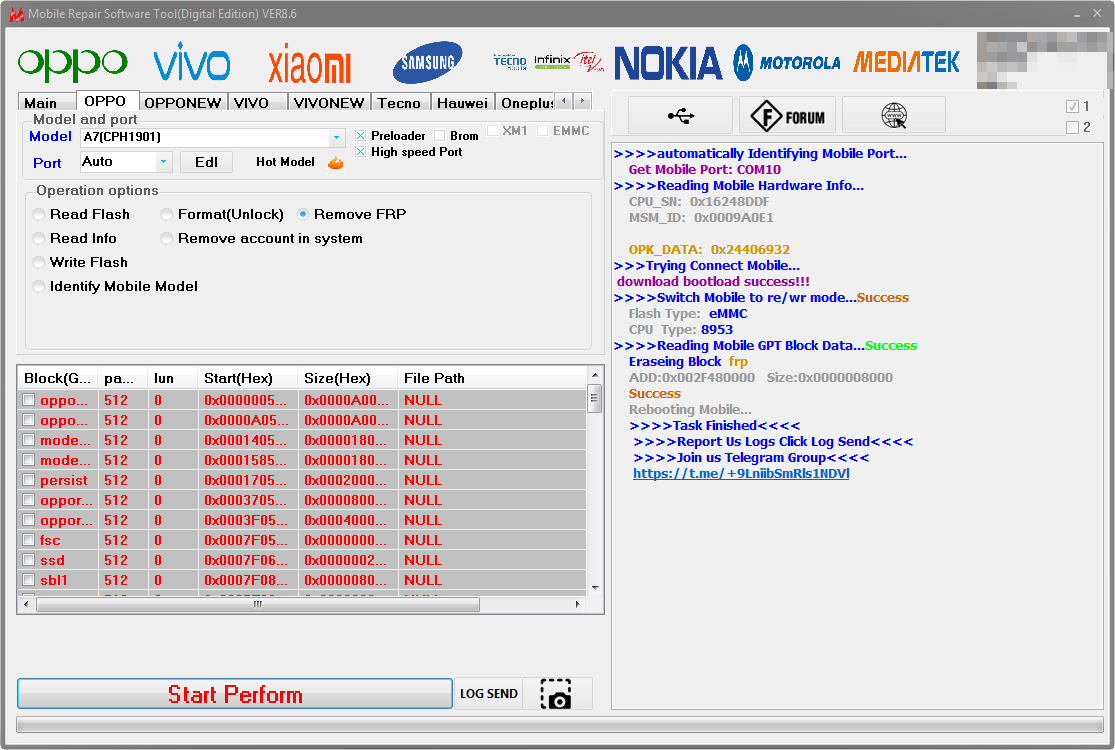Click the vivo brand logo
Viewport: 1115px width, 750px height.
192,62
